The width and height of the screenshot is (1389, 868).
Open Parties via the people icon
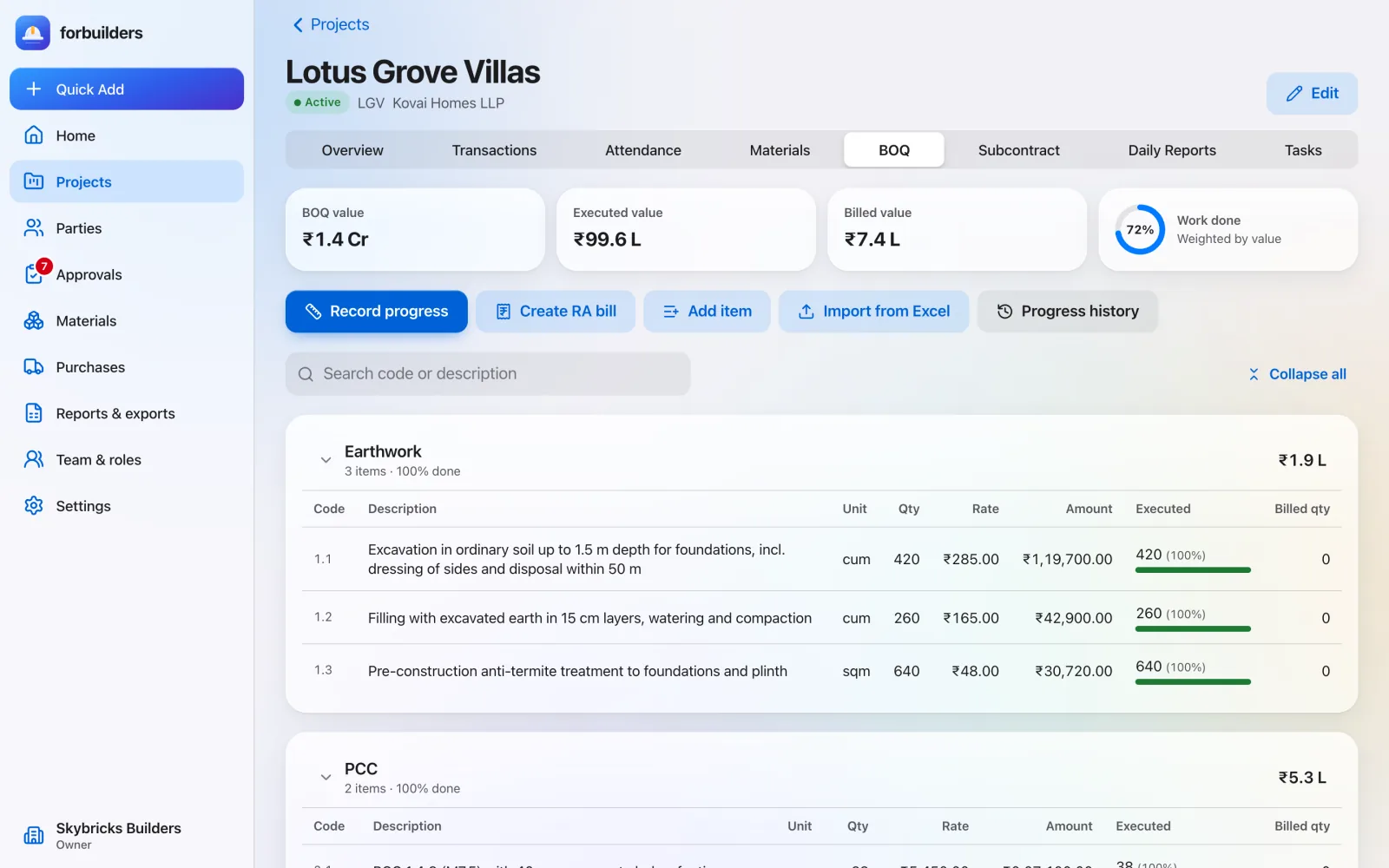click(x=34, y=228)
